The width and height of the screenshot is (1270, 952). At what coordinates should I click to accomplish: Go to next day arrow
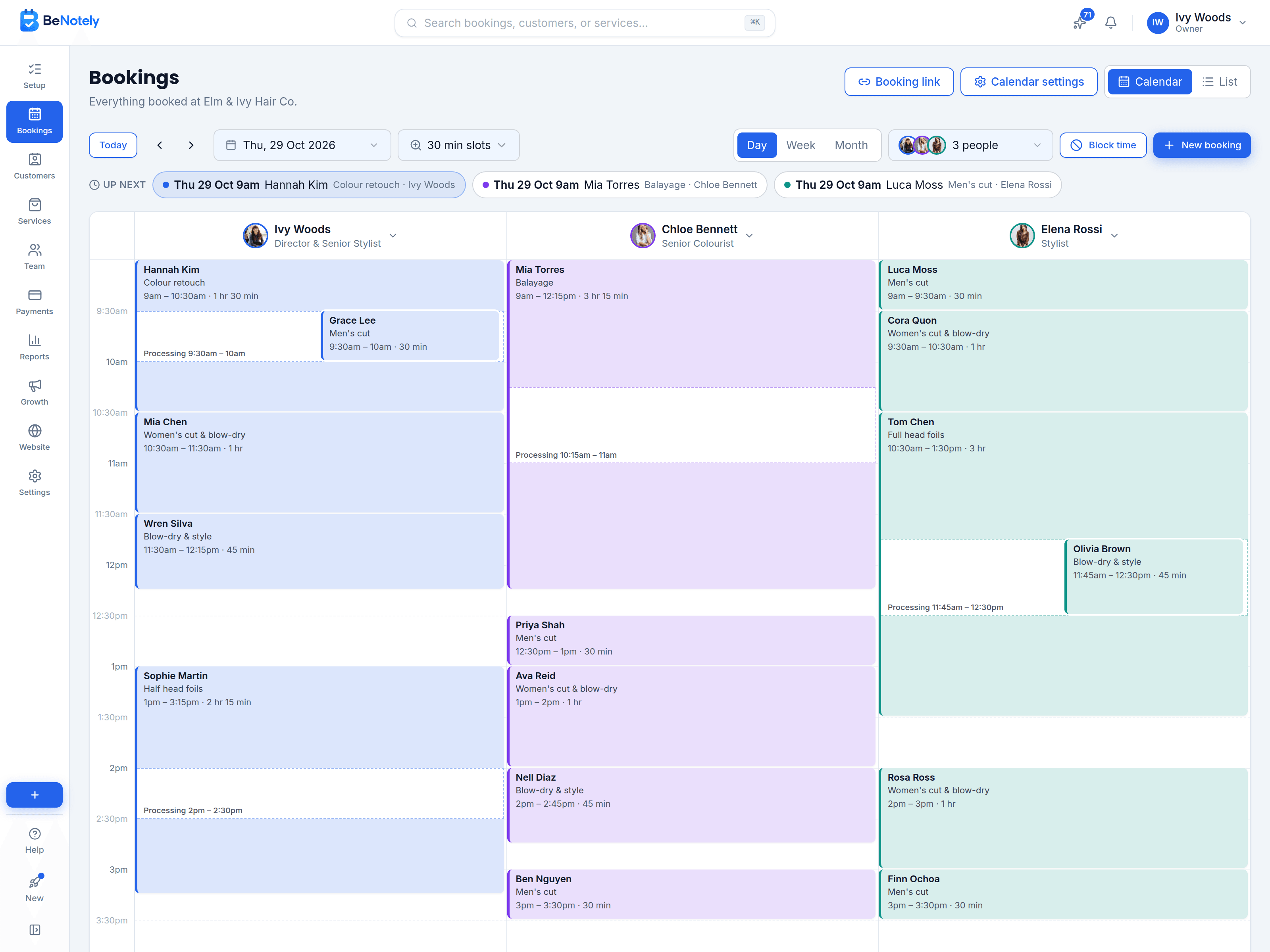point(191,145)
